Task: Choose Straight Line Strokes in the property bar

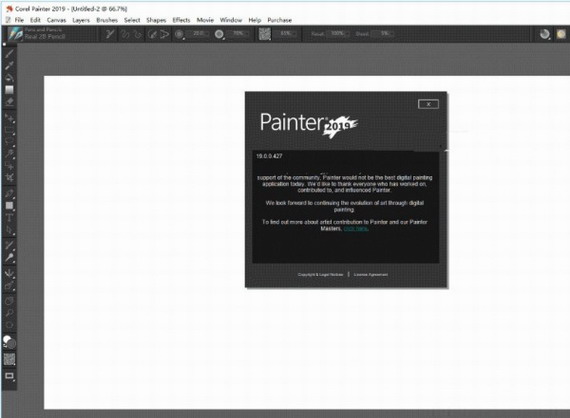Action: tap(137, 34)
